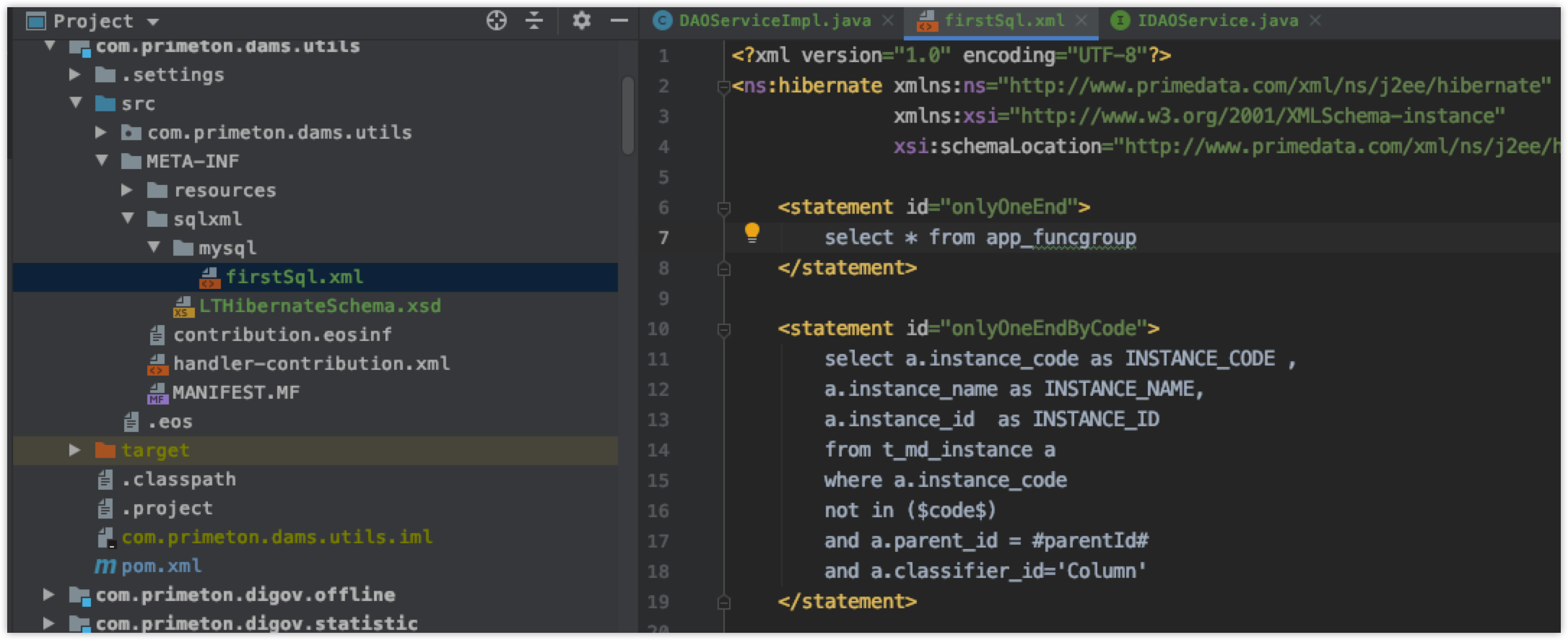The width and height of the screenshot is (1568, 640).
Task: Hide the Project panel with minus icon
Action: click(x=619, y=21)
